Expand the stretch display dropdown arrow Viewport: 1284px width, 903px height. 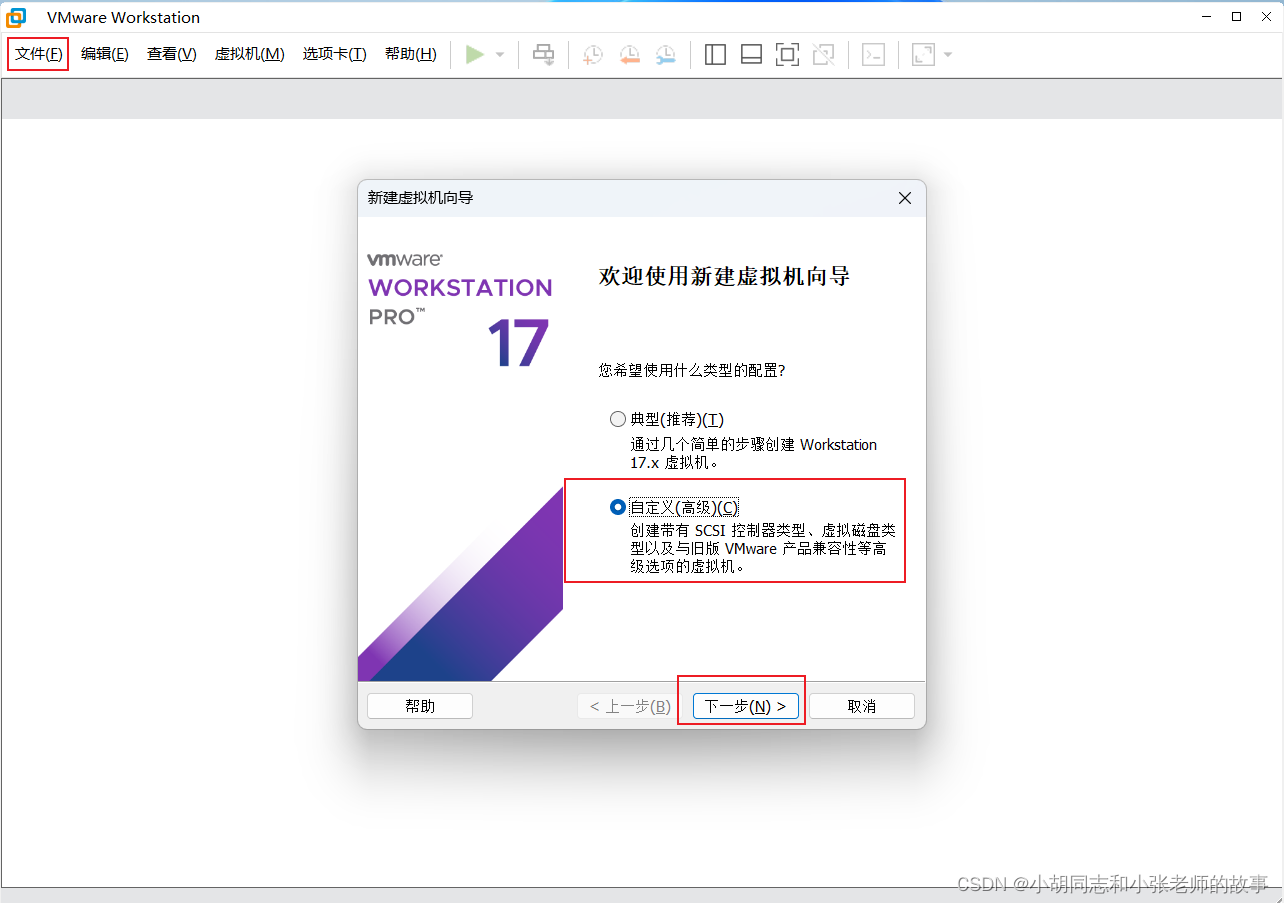(x=948, y=55)
